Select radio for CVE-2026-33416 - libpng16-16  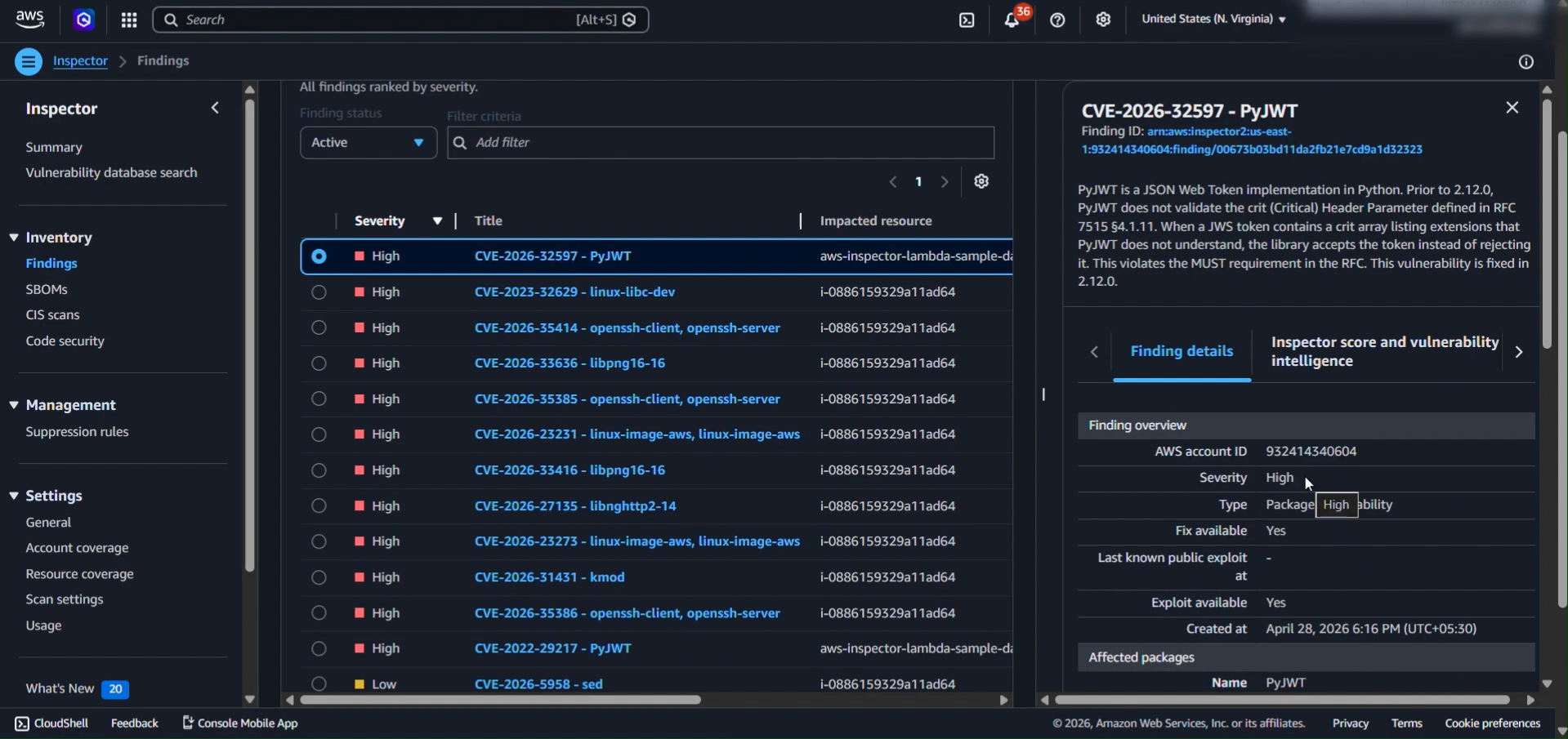pyautogui.click(x=319, y=470)
